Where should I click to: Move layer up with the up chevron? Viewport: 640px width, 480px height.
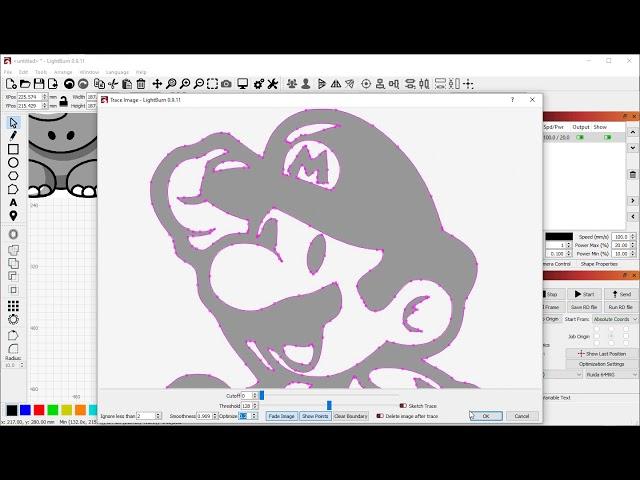click(633, 132)
